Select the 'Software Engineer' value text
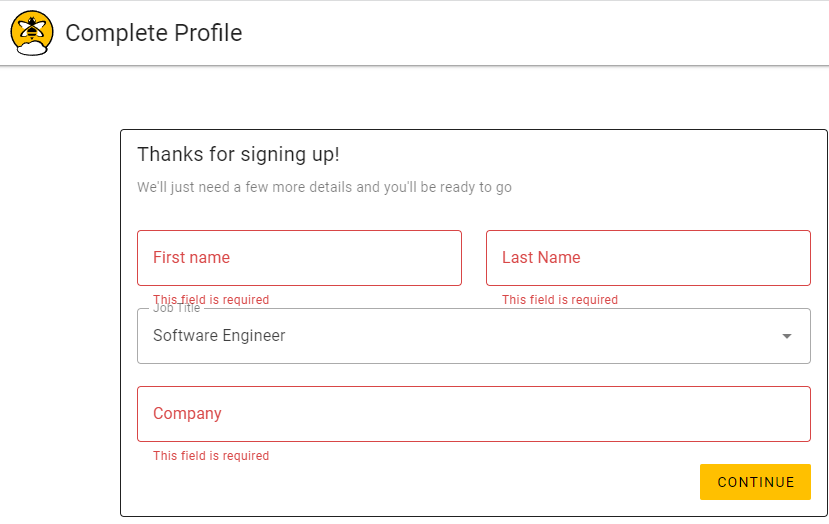The image size is (829, 524). pyautogui.click(x=219, y=336)
